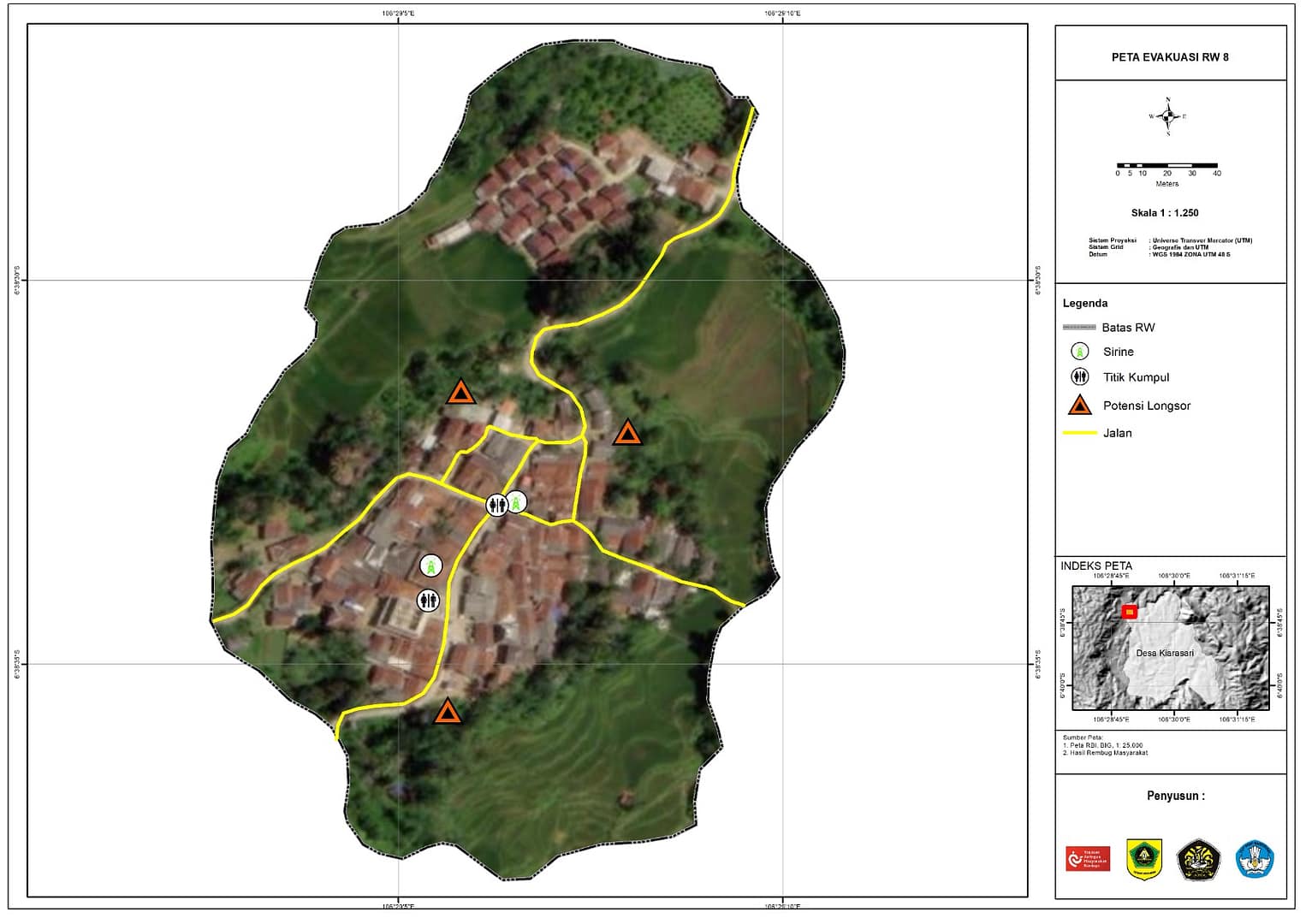Click the yellow Jalan line in legend
Viewport: 1306px width, 924px height.
pos(1079,433)
